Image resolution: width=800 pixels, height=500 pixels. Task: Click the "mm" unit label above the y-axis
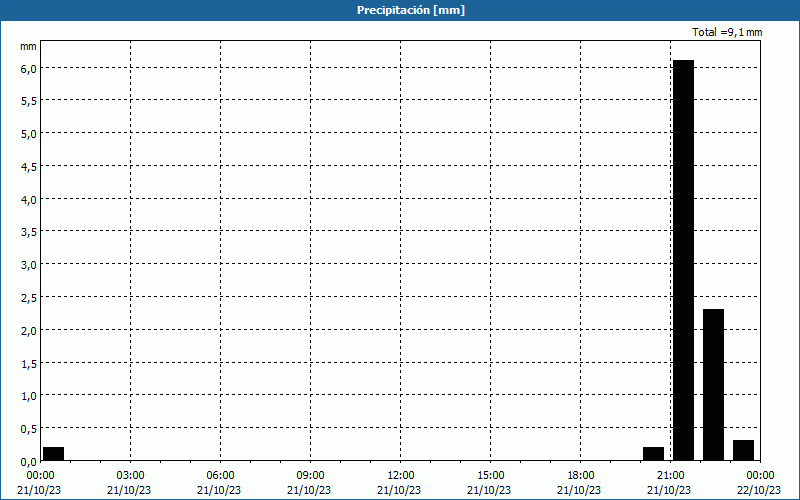point(28,47)
